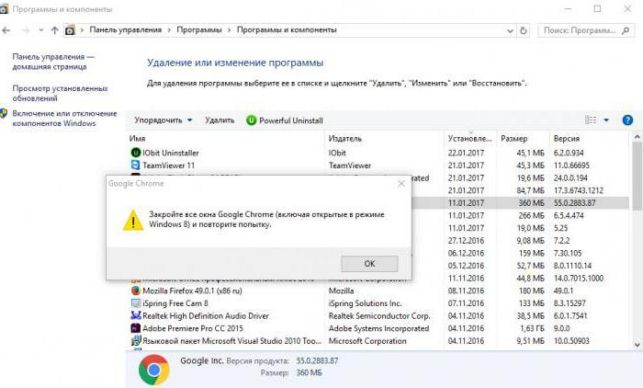Screen dimensions: 643x388
Task: Select IObit Uninstaller program row
Action: pos(377,153)
